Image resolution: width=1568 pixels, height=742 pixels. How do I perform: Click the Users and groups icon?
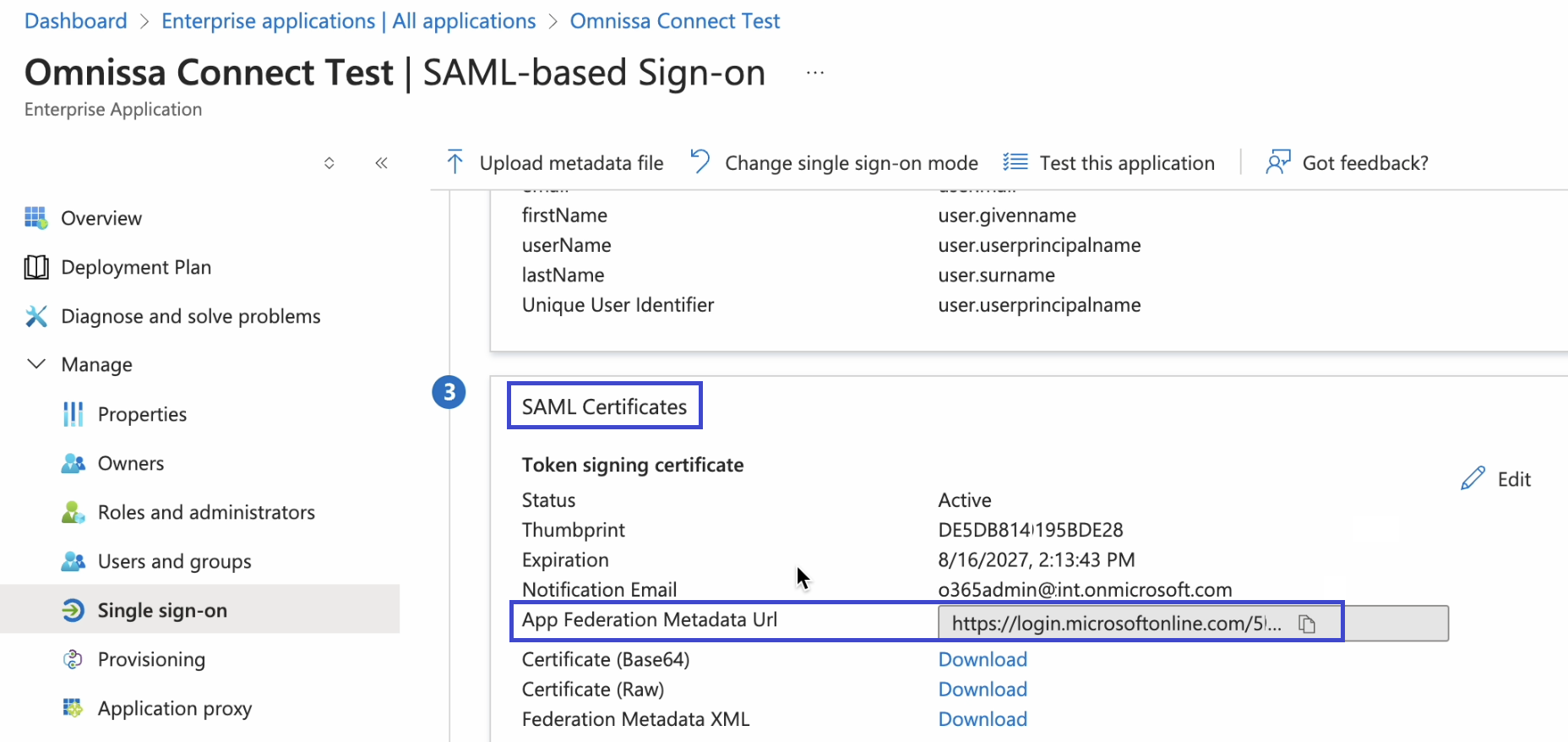point(73,561)
